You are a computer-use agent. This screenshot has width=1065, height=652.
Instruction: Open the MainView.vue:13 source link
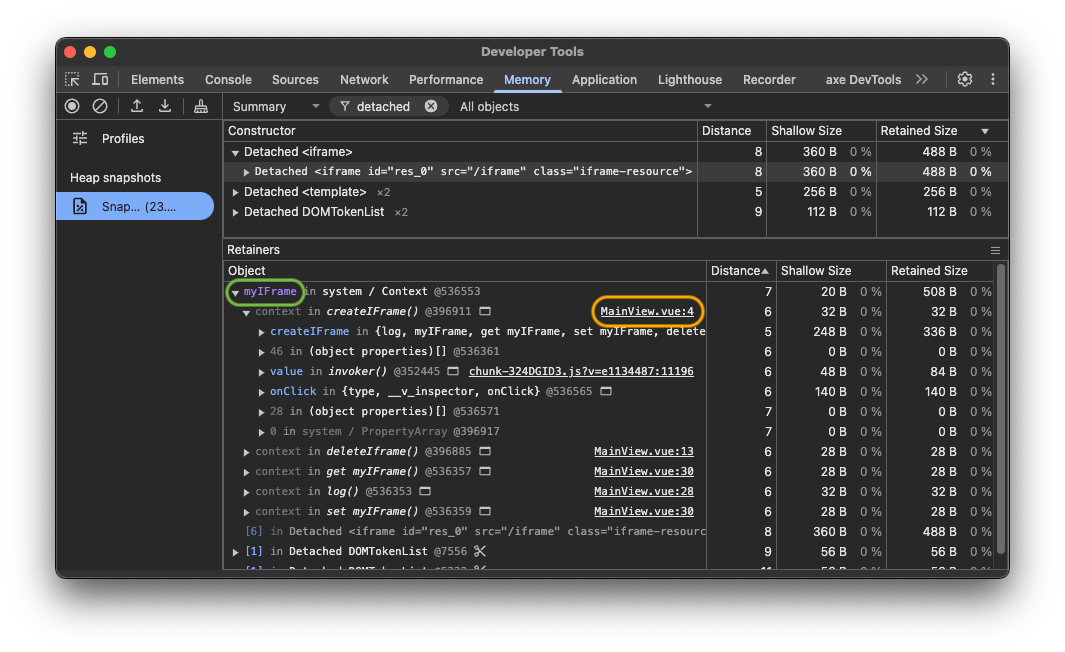pos(644,451)
